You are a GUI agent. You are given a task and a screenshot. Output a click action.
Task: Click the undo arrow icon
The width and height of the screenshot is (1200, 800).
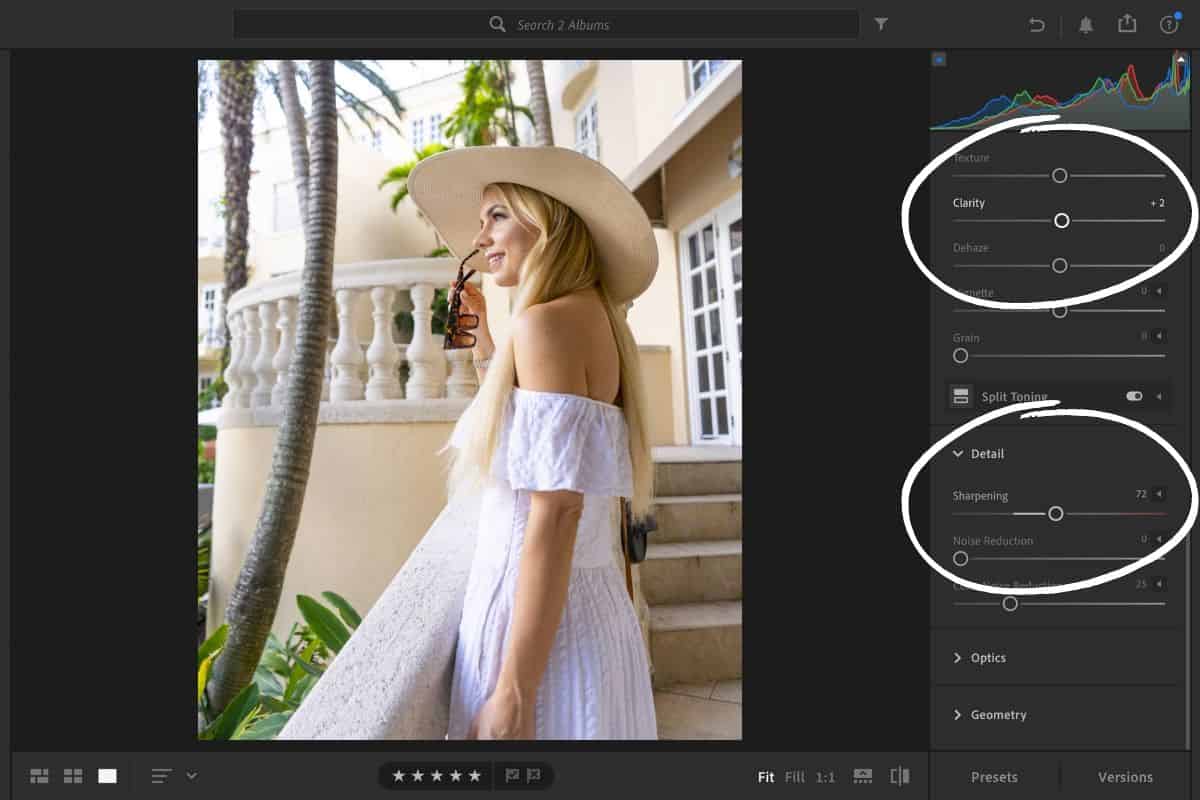pos(1037,25)
